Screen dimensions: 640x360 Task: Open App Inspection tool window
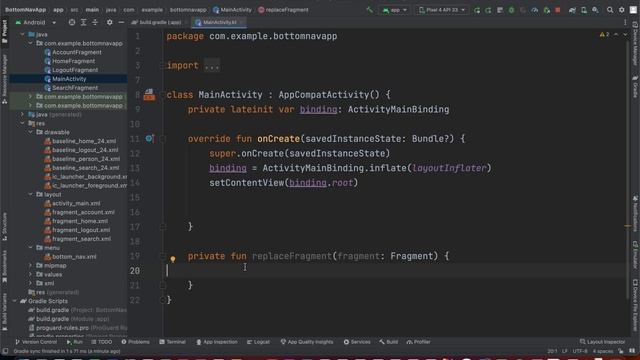pyautogui.click(x=217, y=342)
